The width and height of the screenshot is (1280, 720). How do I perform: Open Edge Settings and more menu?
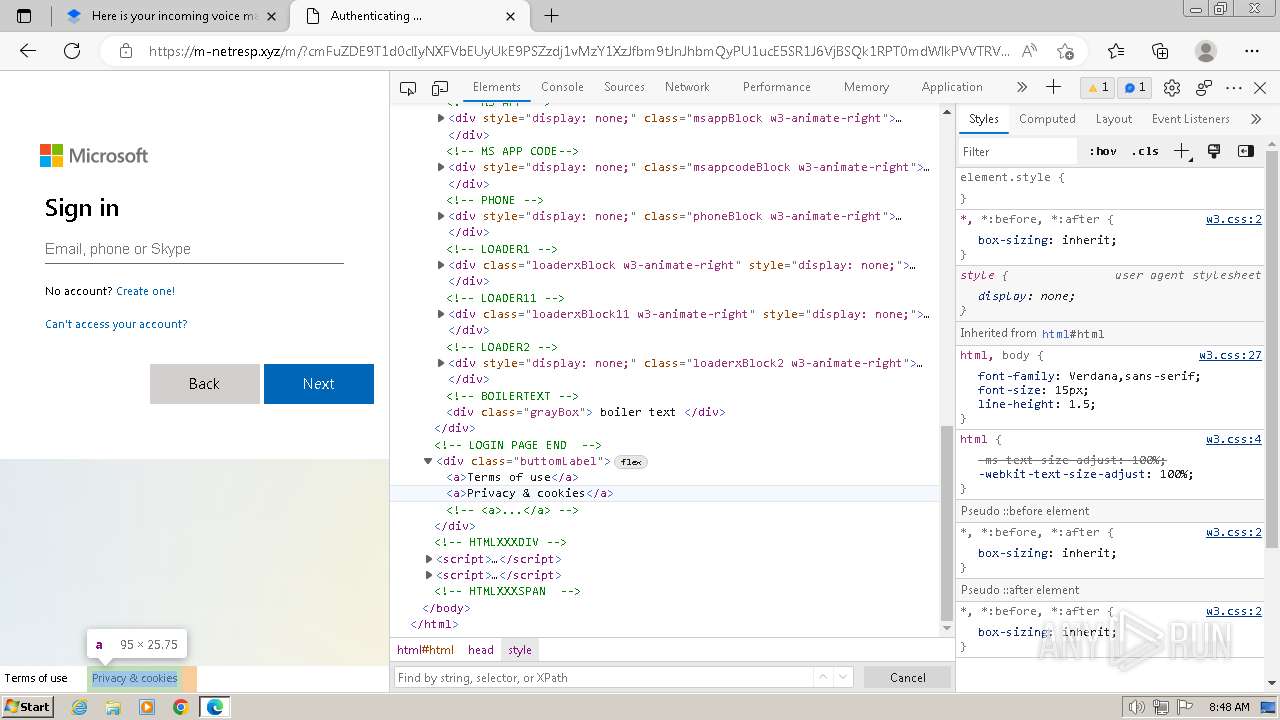click(x=1252, y=51)
